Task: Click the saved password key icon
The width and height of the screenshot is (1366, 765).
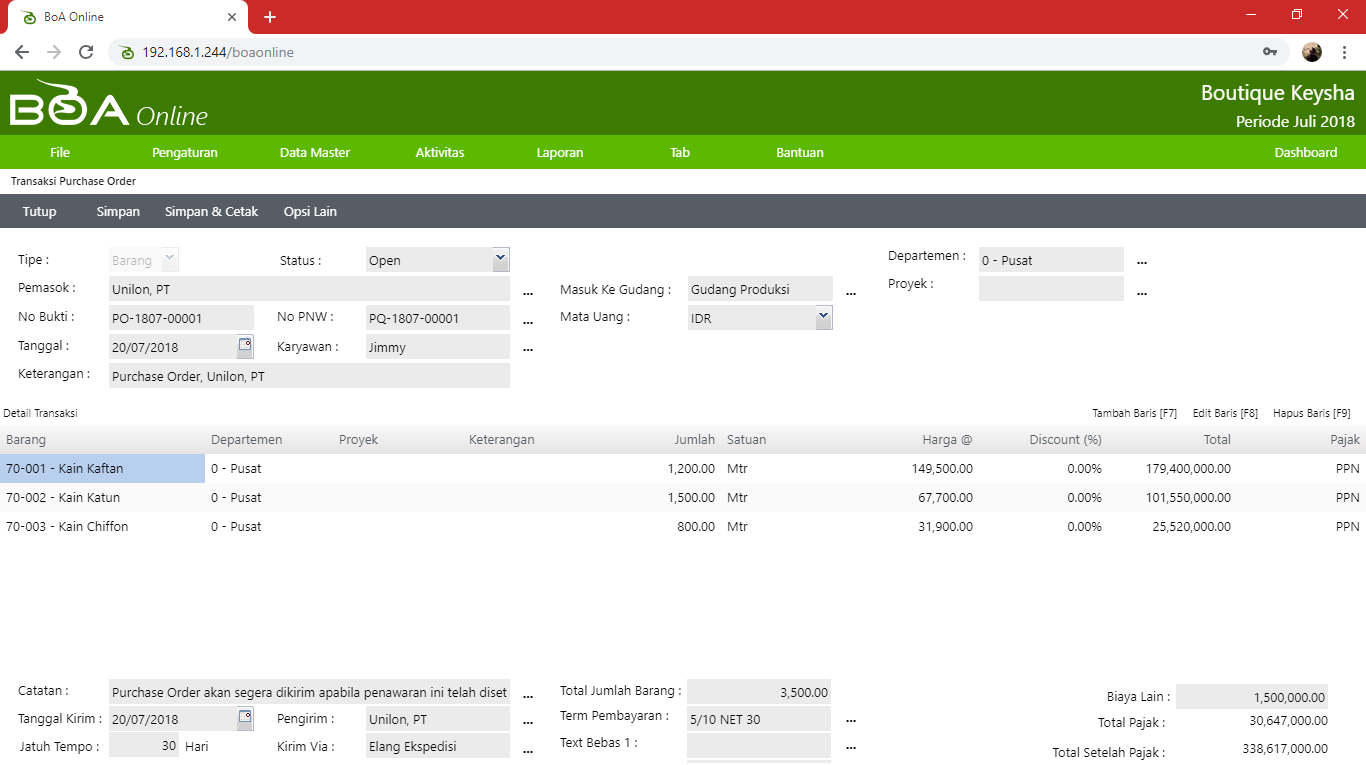Action: pos(1270,52)
